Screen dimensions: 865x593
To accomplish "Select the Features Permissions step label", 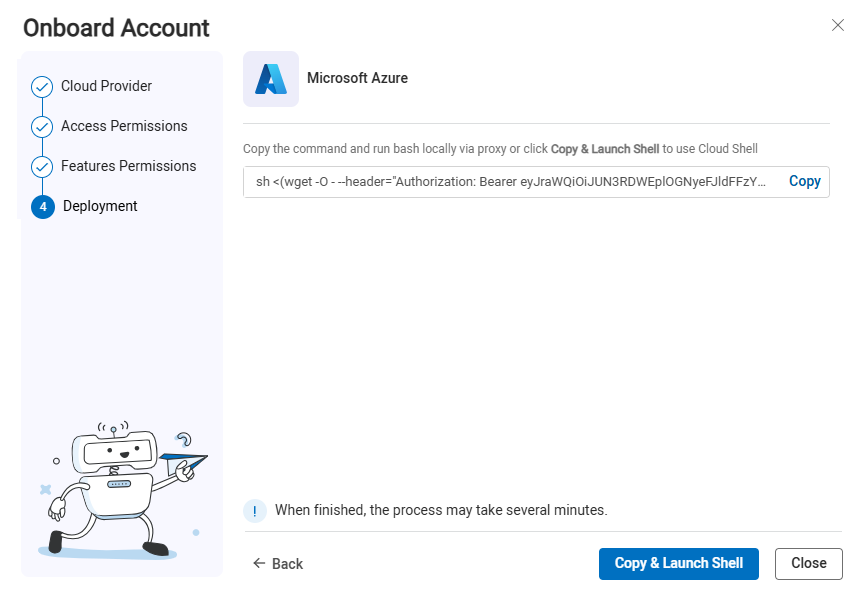I will click(x=128, y=166).
